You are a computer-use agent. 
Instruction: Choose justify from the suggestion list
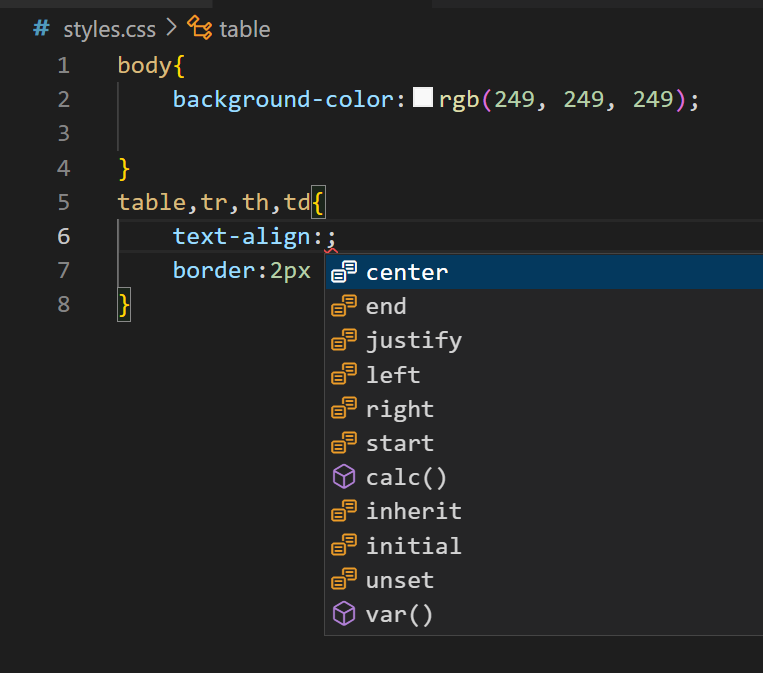point(413,340)
